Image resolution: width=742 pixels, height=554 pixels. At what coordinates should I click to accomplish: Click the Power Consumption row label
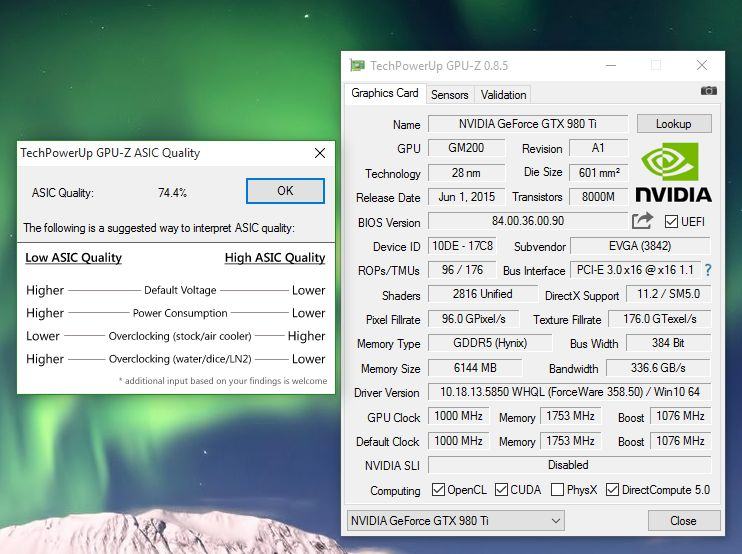(180, 313)
